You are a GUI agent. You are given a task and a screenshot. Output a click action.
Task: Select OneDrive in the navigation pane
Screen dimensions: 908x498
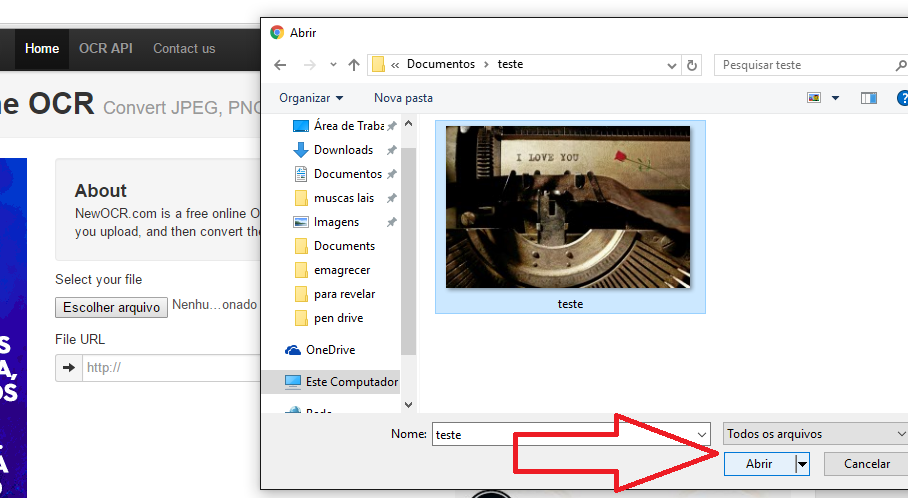[x=330, y=350]
